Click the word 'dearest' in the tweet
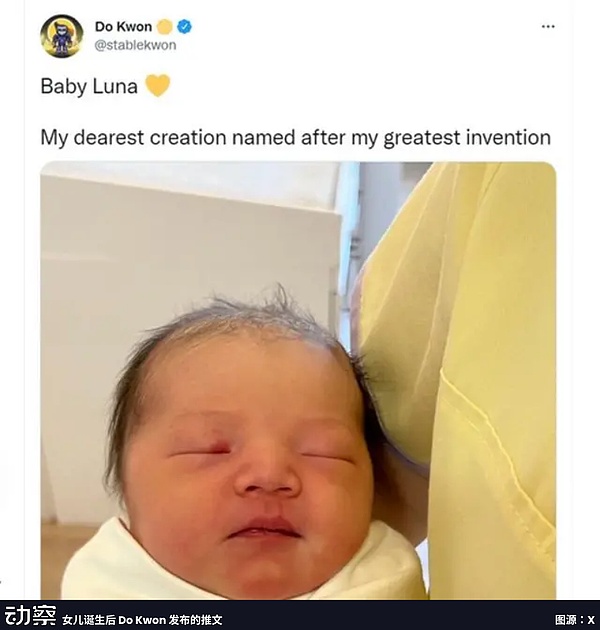Screen dimensions: 600x630 pos(109,137)
